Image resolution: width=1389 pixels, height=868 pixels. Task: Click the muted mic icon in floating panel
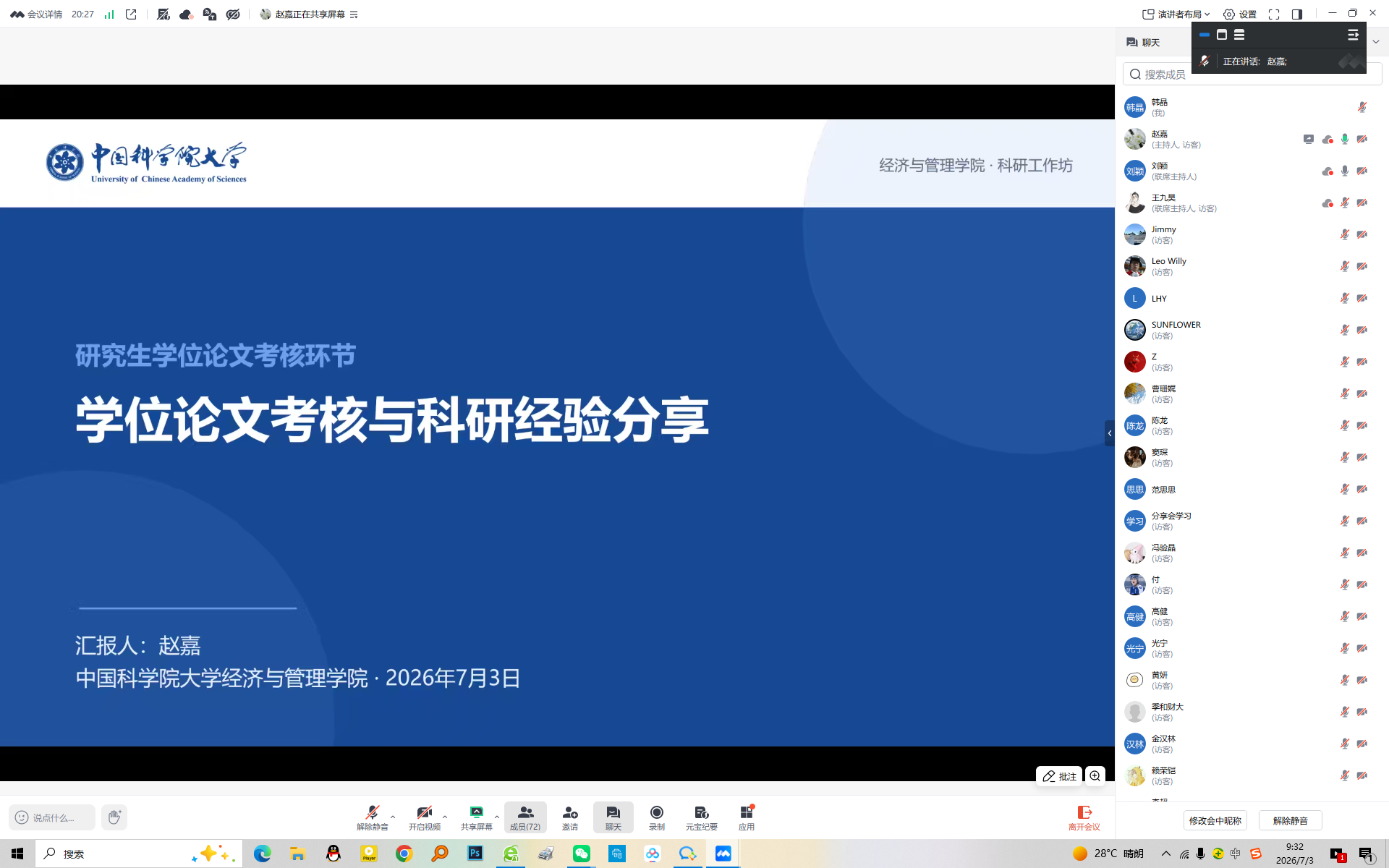tap(1205, 61)
